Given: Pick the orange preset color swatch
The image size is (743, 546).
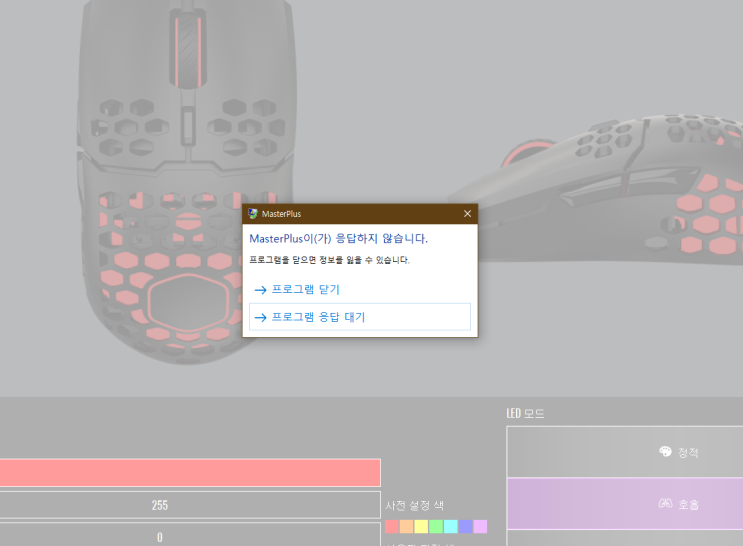Looking at the screenshot, I should (x=406, y=527).
